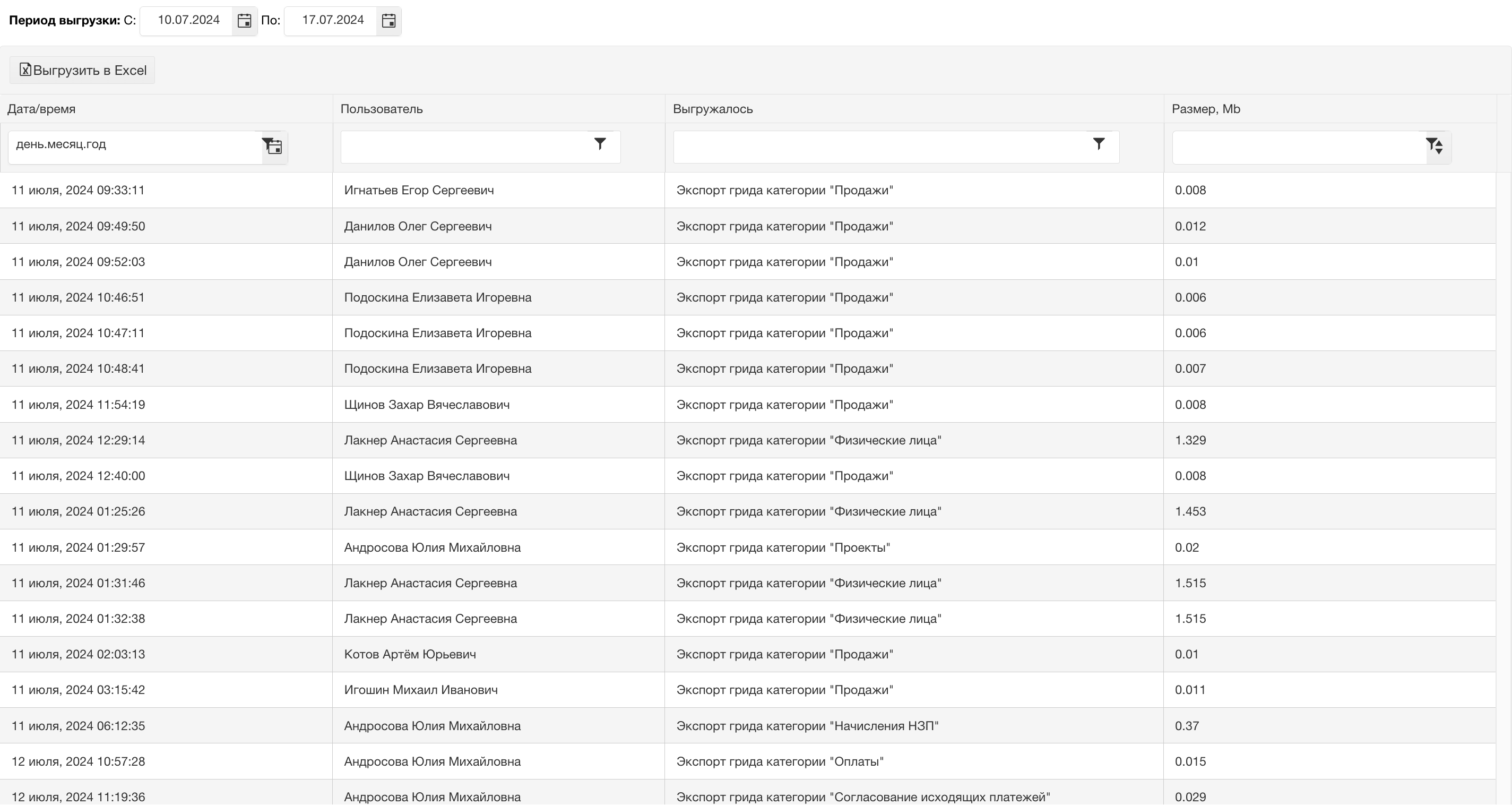Click filter funnel icon in Пользователь column
The image size is (1512, 805).
click(x=600, y=144)
